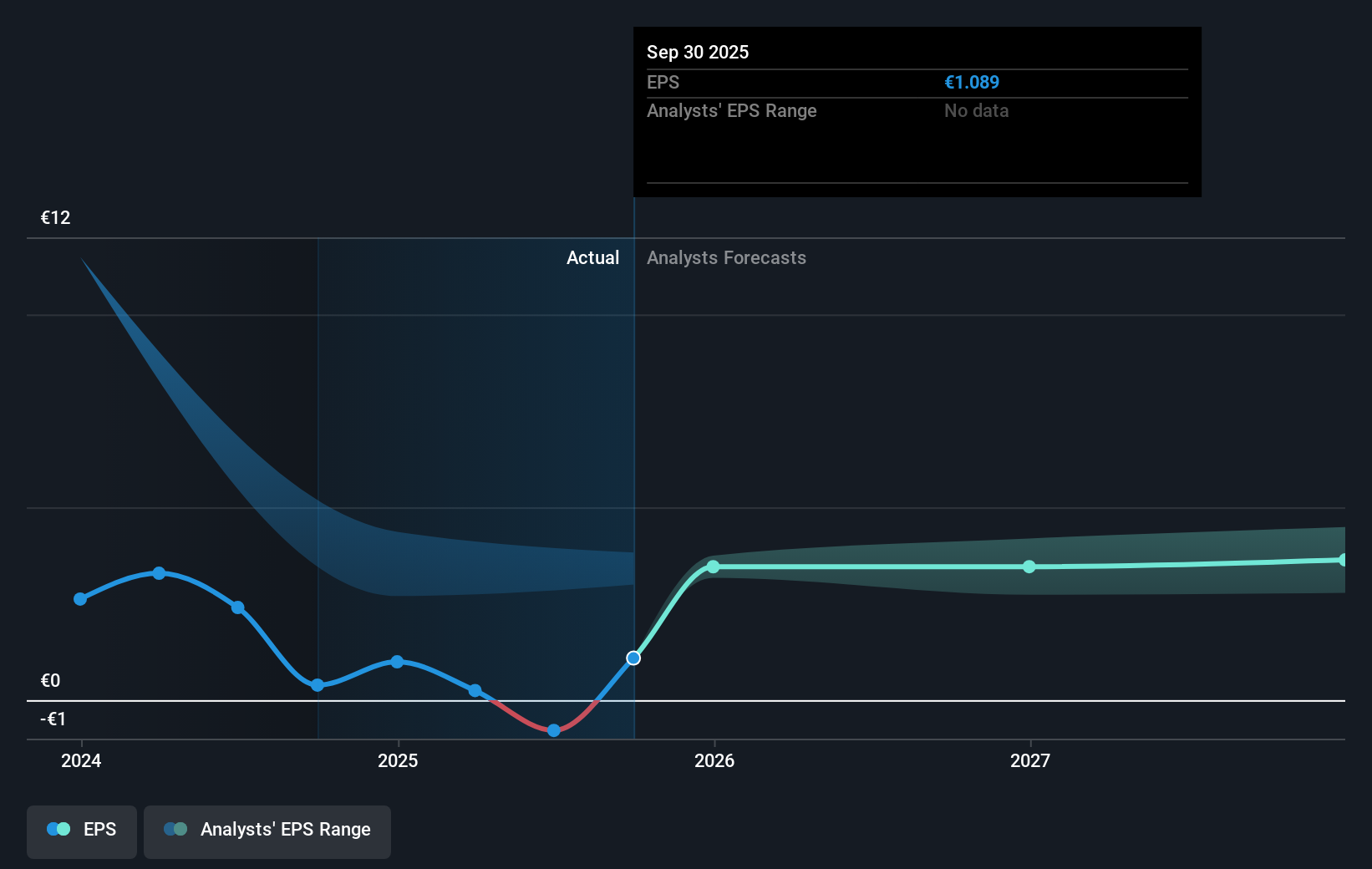This screenshot has height=869, width=1372.
Task: Click the '2024' x-axis label
Action: [x=81, y=760]
